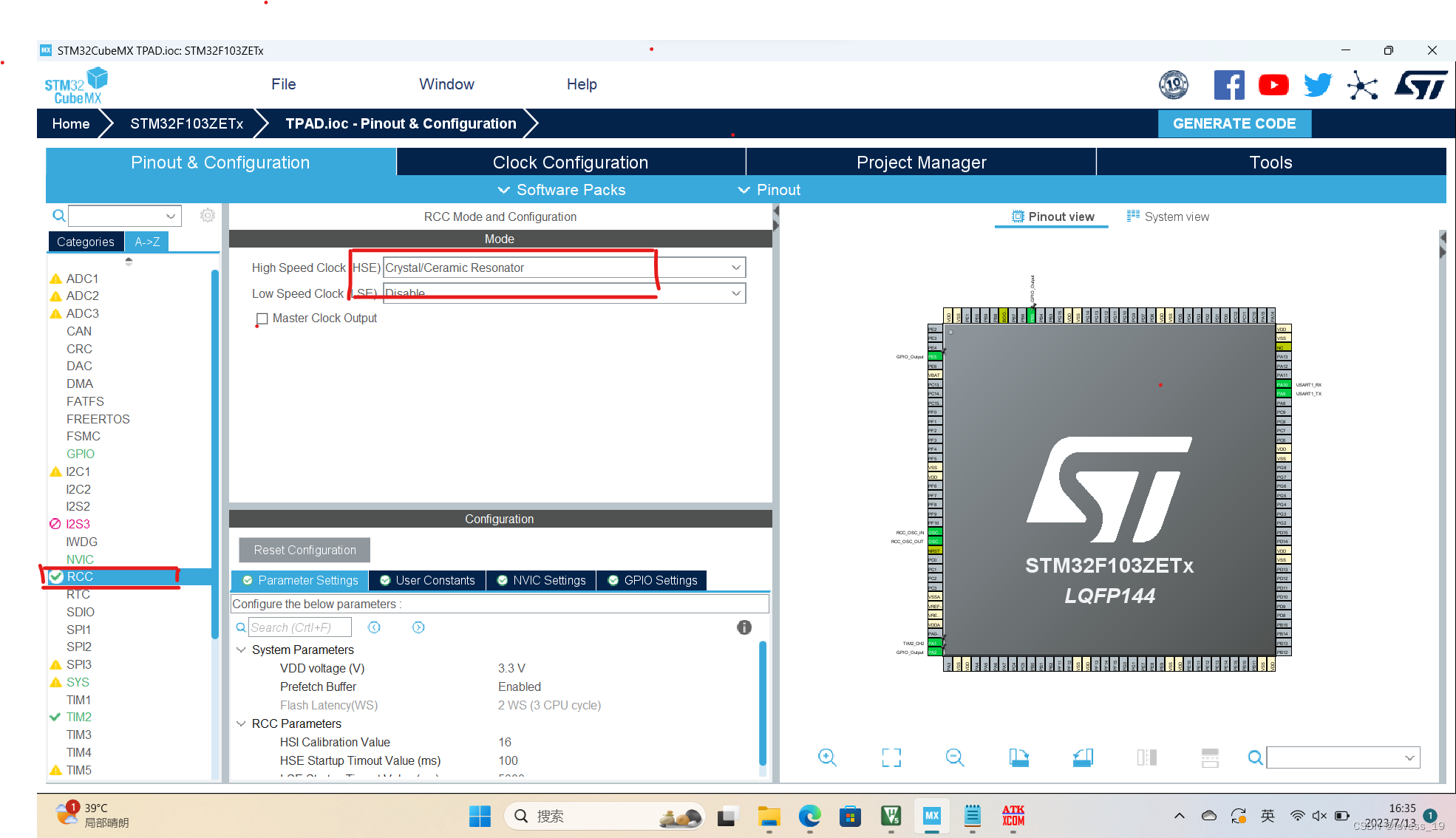This screenshot has height=838, width=1456.
Task: Zoom in on the chip pinout
Action: 827,757
